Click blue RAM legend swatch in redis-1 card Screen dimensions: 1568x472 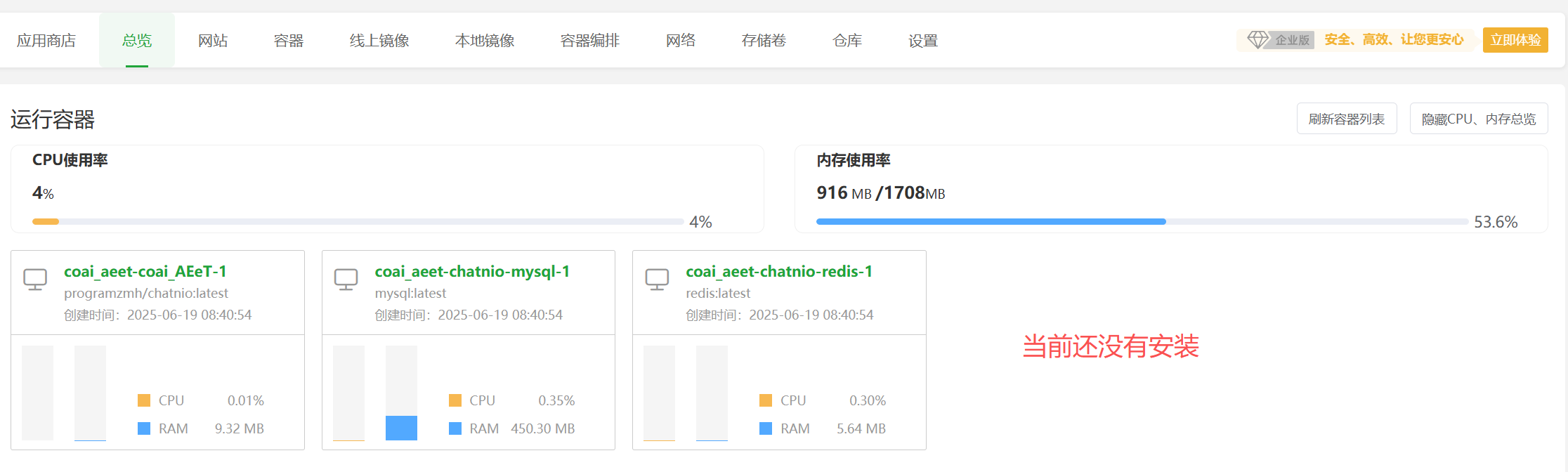click(x=766, y=428)
